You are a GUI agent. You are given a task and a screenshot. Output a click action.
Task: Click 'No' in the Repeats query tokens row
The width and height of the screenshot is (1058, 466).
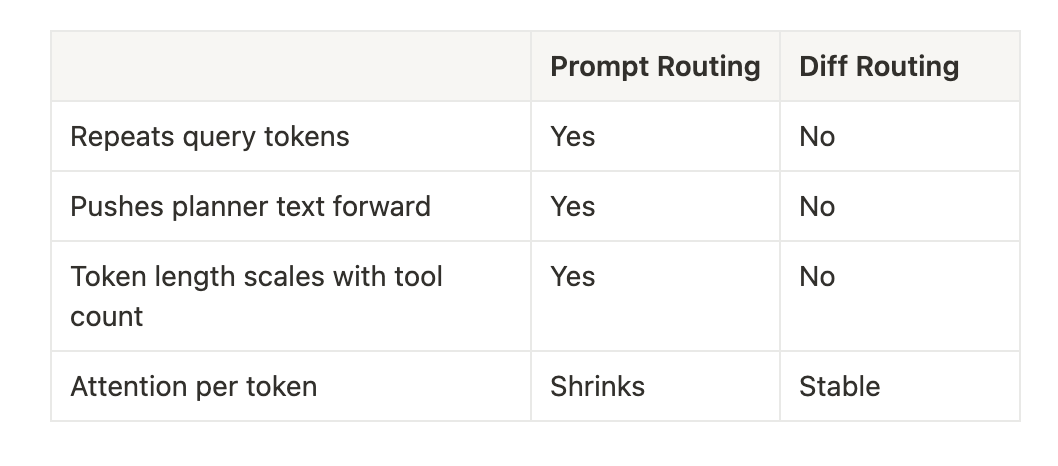coord(817,136)
